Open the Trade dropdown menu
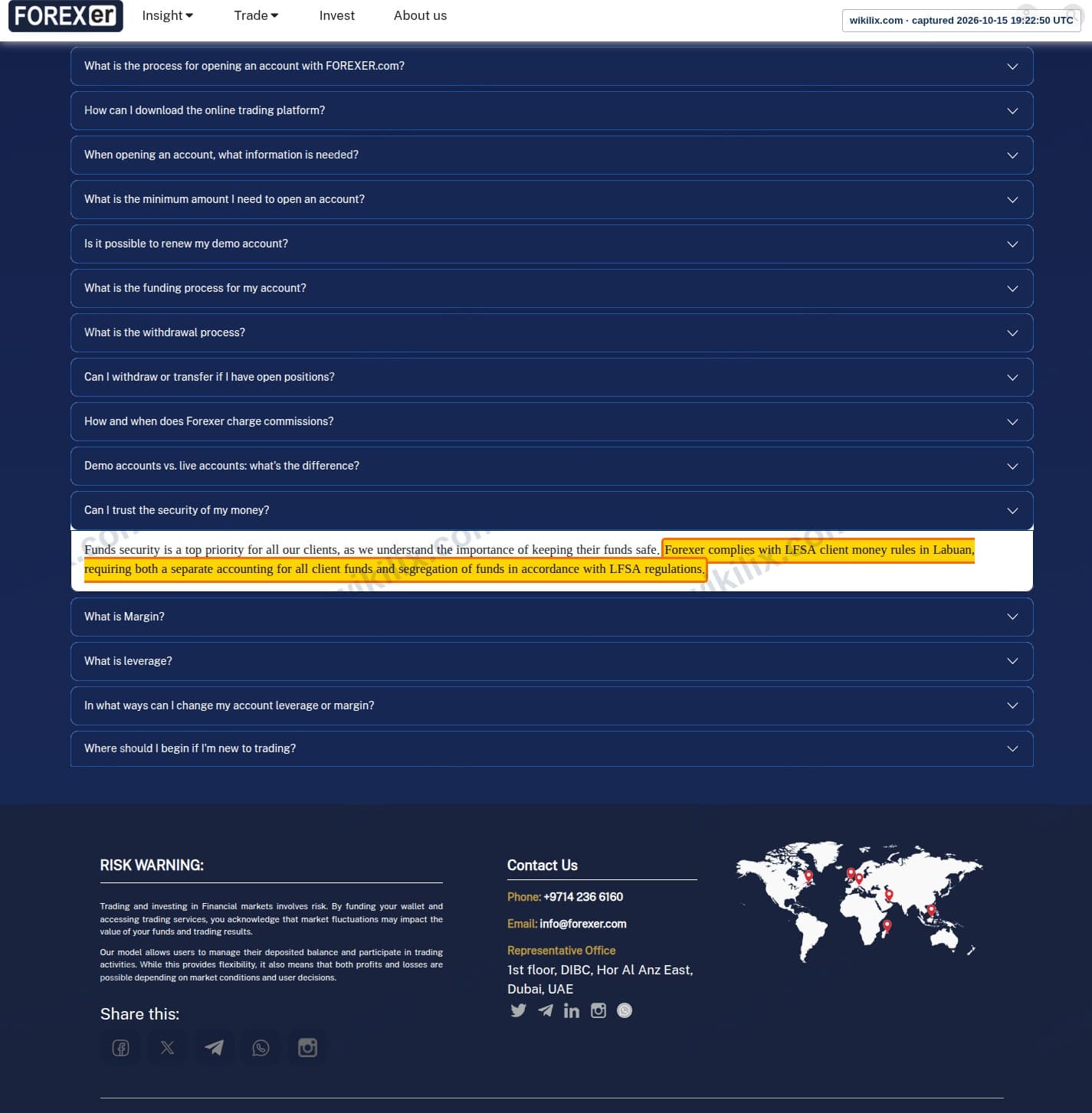 pos(256,15)
